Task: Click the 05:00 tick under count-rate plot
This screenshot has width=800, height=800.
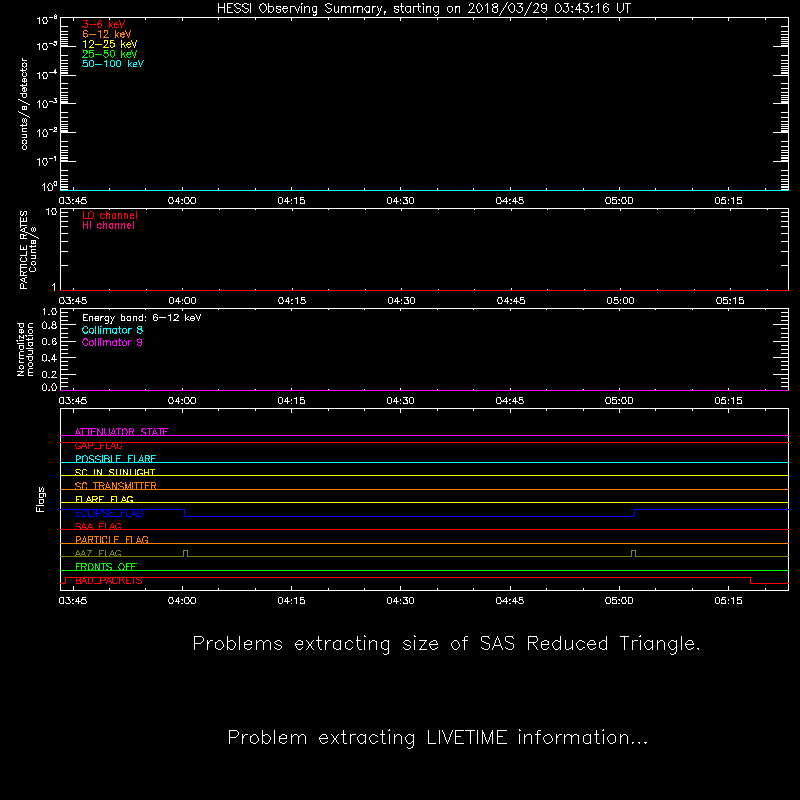Action: 619,201
